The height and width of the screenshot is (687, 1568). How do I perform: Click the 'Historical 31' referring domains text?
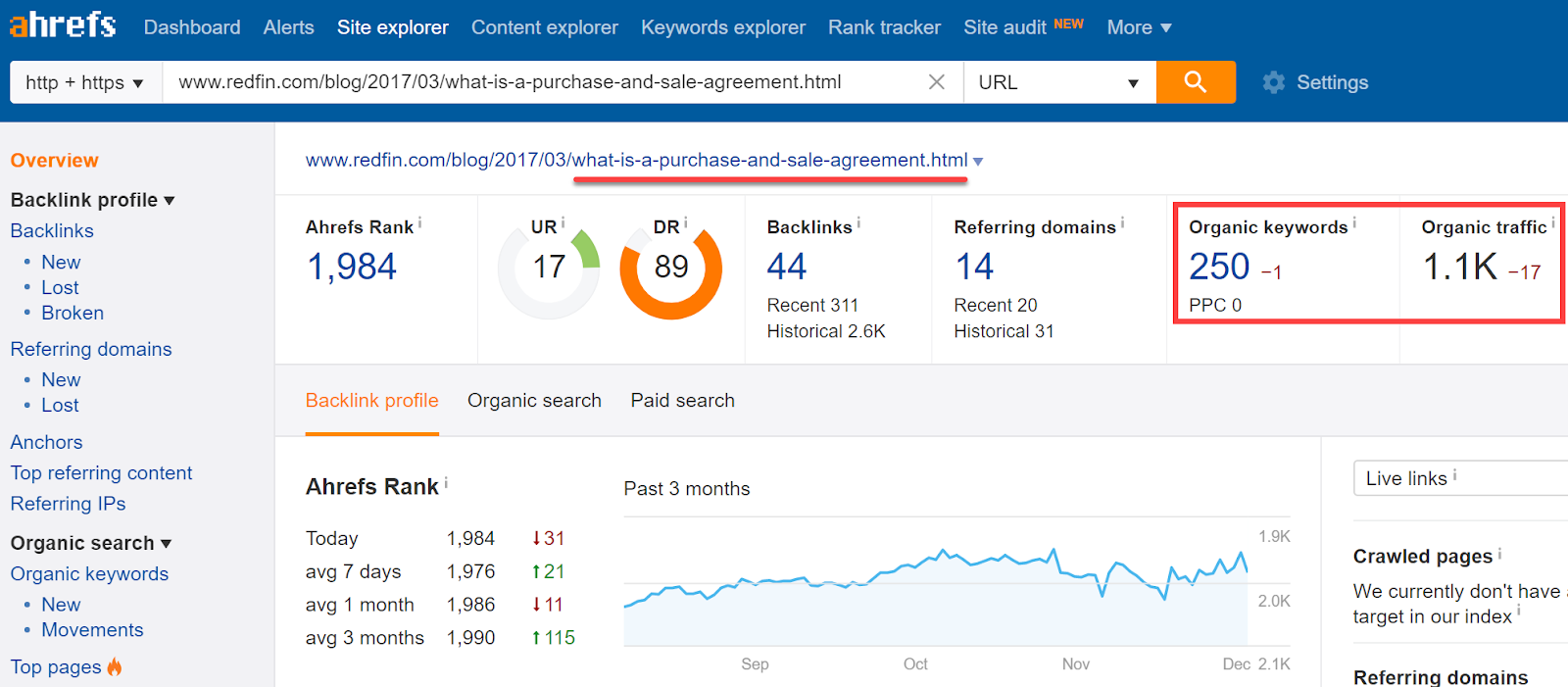click(x=1004, y=331)
